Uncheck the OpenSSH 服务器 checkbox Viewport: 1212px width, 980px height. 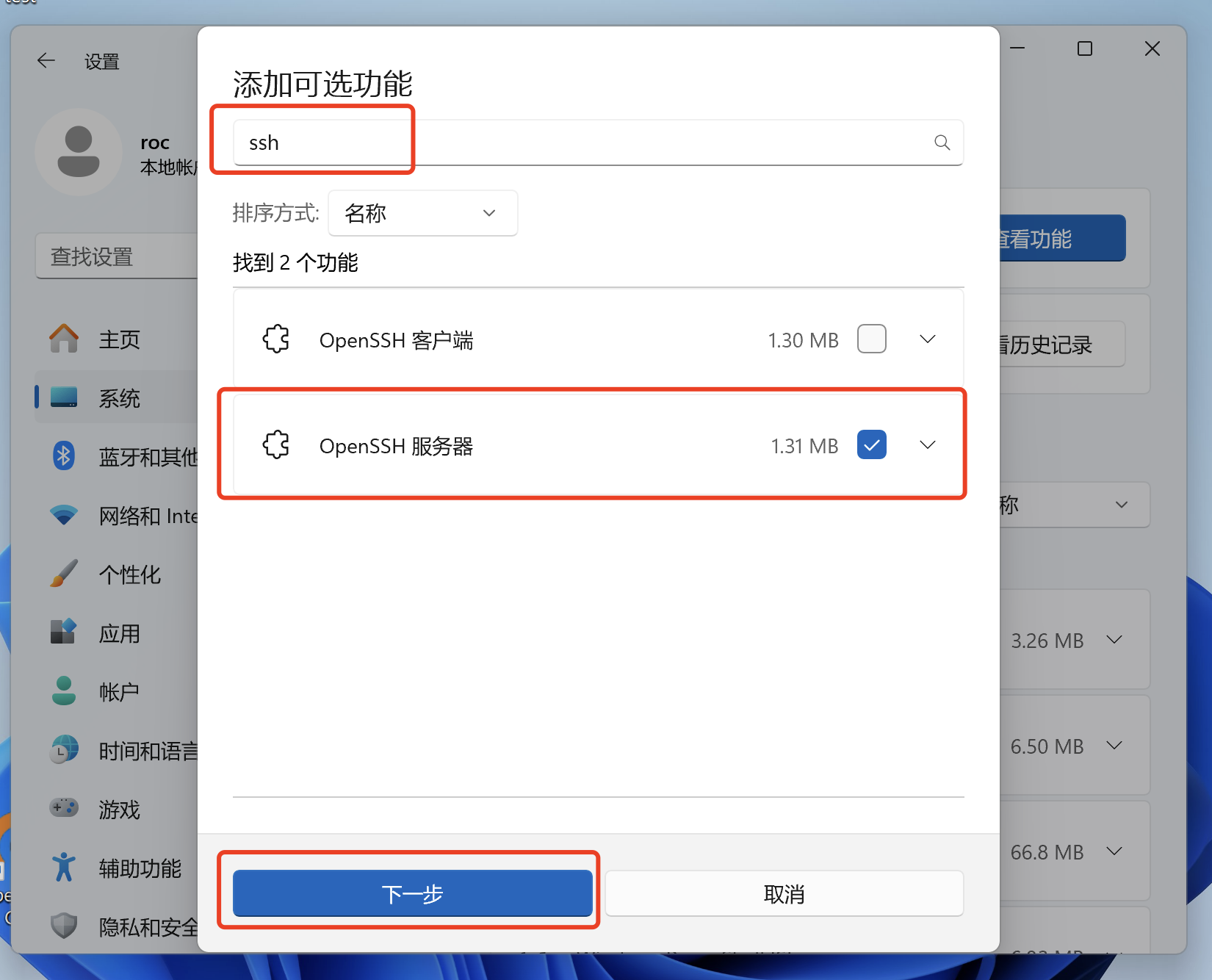point(872,444)
